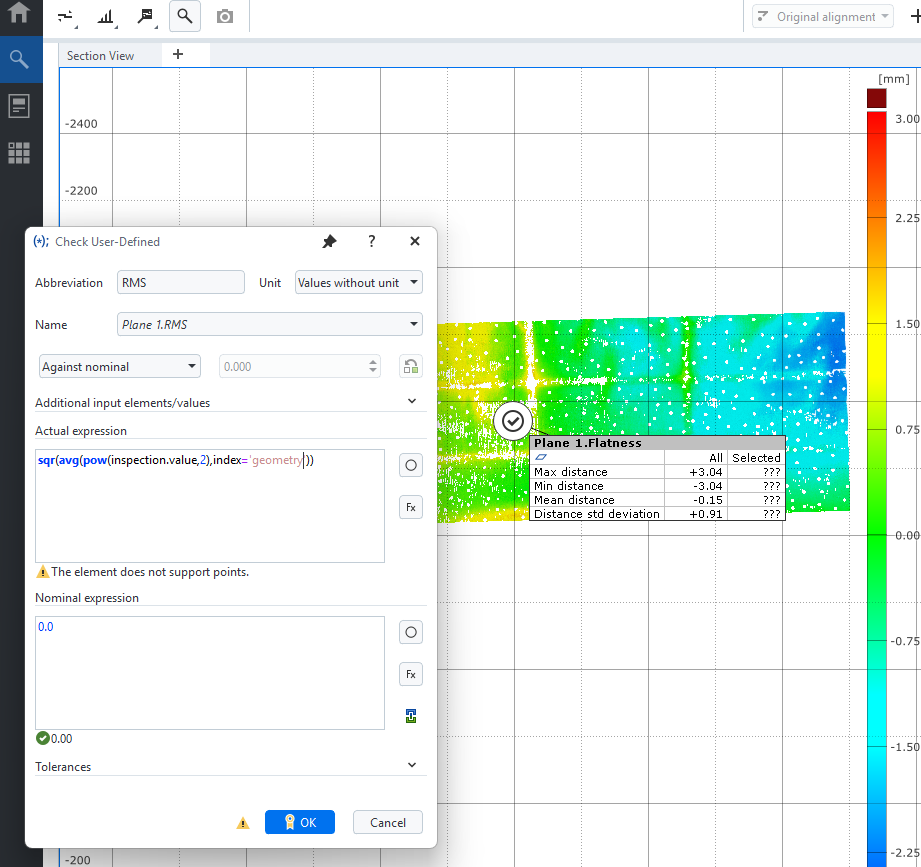Click the link icon below Nominal Fx

coord(411,716)
